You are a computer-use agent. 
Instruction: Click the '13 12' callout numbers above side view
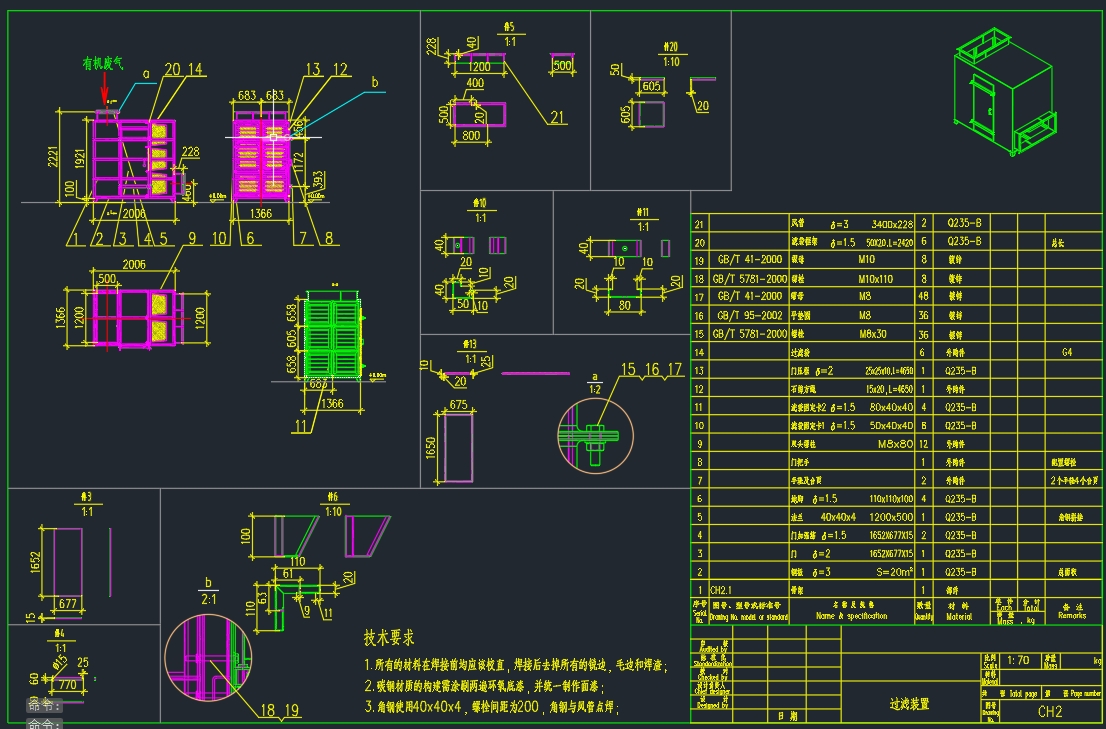(327, 69)
